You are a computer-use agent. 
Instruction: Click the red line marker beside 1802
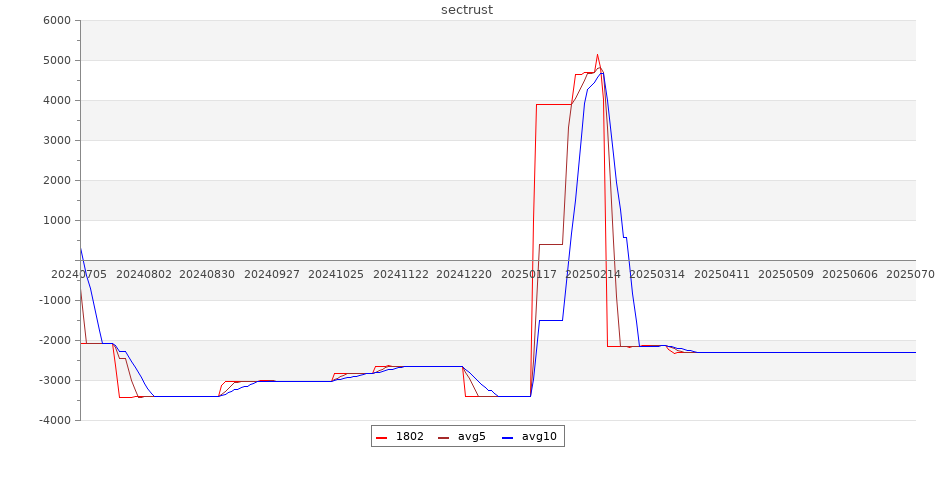(x=382, y=437)
